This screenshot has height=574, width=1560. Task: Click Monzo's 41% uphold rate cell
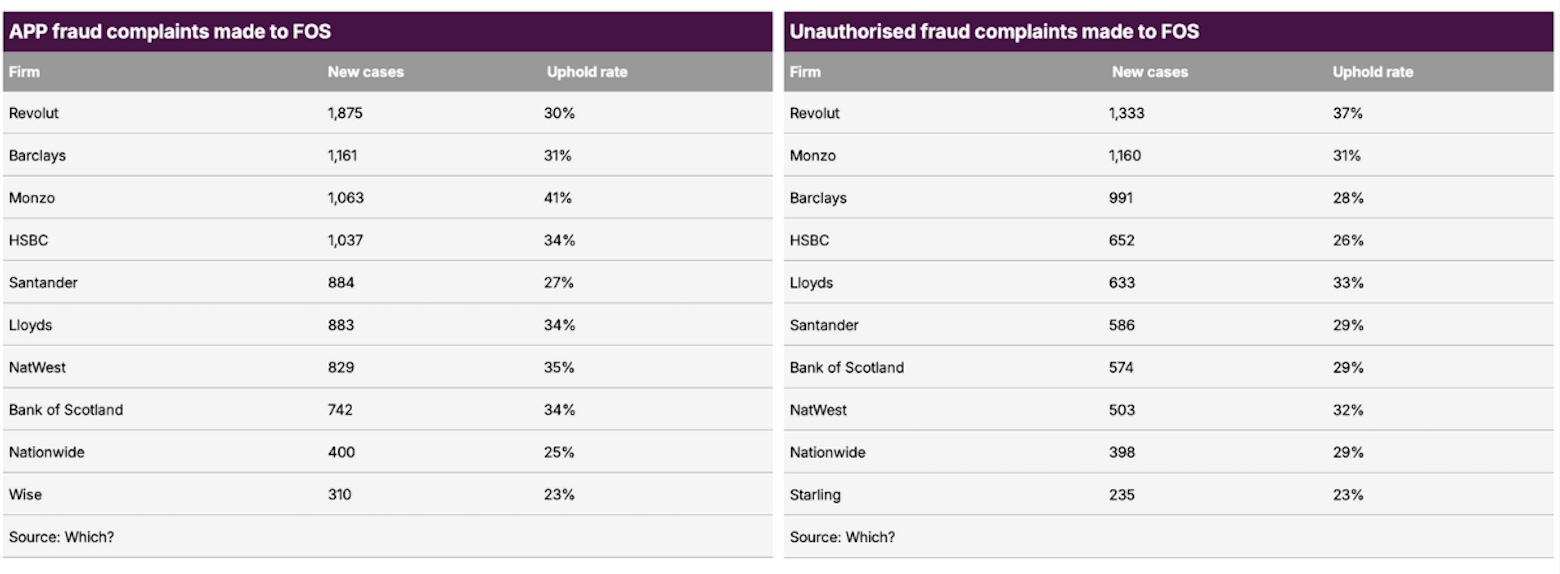point(558,198)
